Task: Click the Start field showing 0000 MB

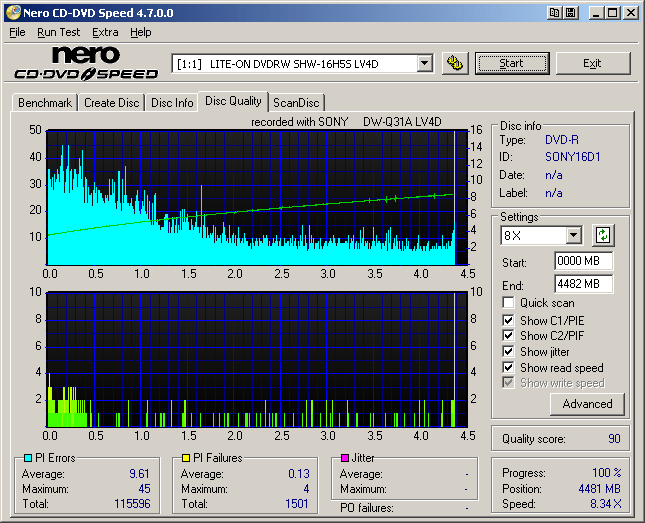Action: (x=583, y=261)
